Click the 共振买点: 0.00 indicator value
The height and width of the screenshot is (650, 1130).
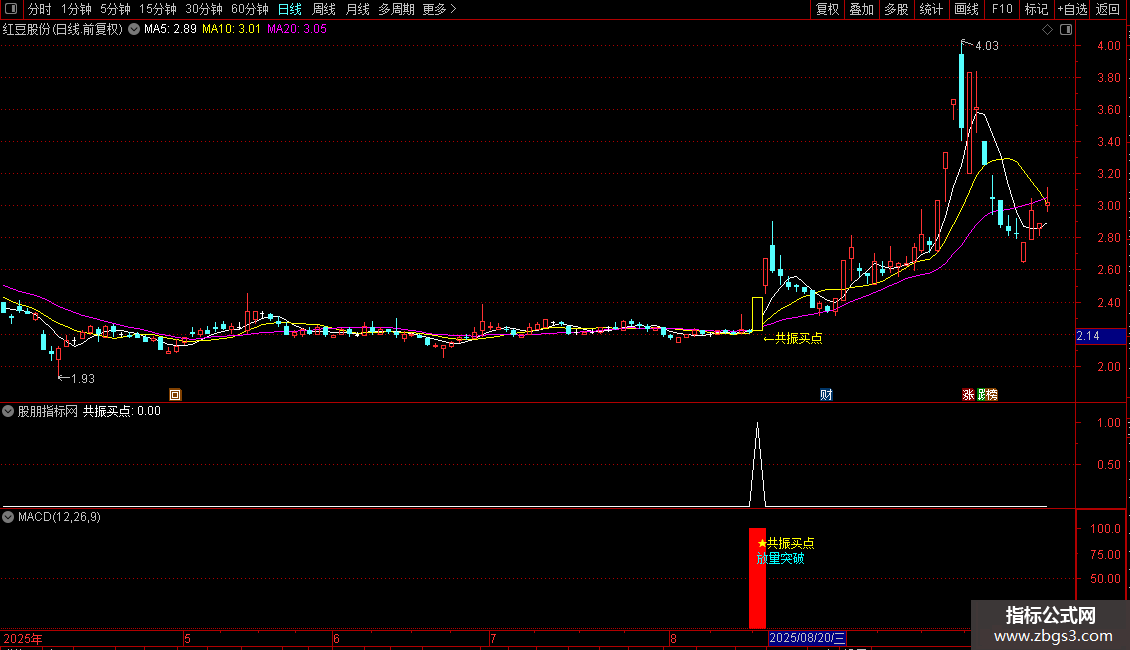point(122,411)
